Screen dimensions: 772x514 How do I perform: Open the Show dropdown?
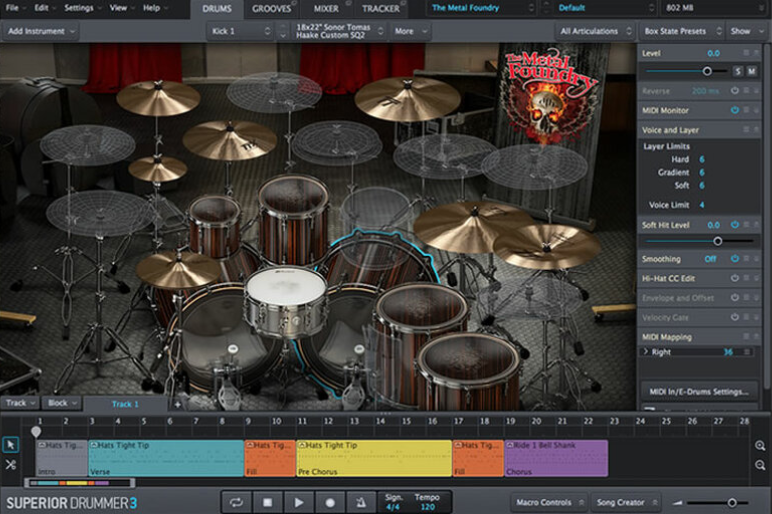tap(746, 31)
